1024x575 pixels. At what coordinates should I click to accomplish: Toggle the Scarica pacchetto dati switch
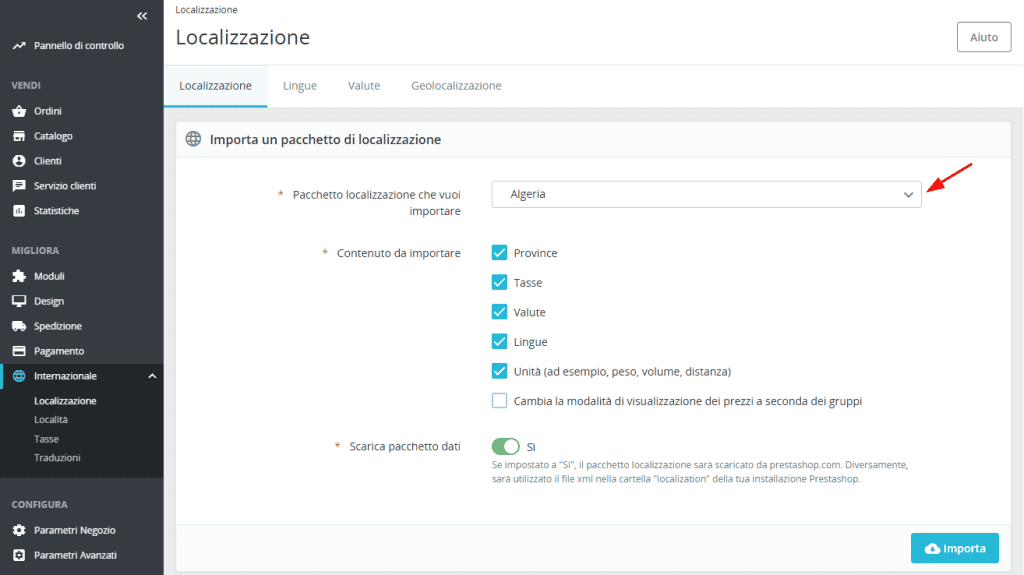point(505,446)
